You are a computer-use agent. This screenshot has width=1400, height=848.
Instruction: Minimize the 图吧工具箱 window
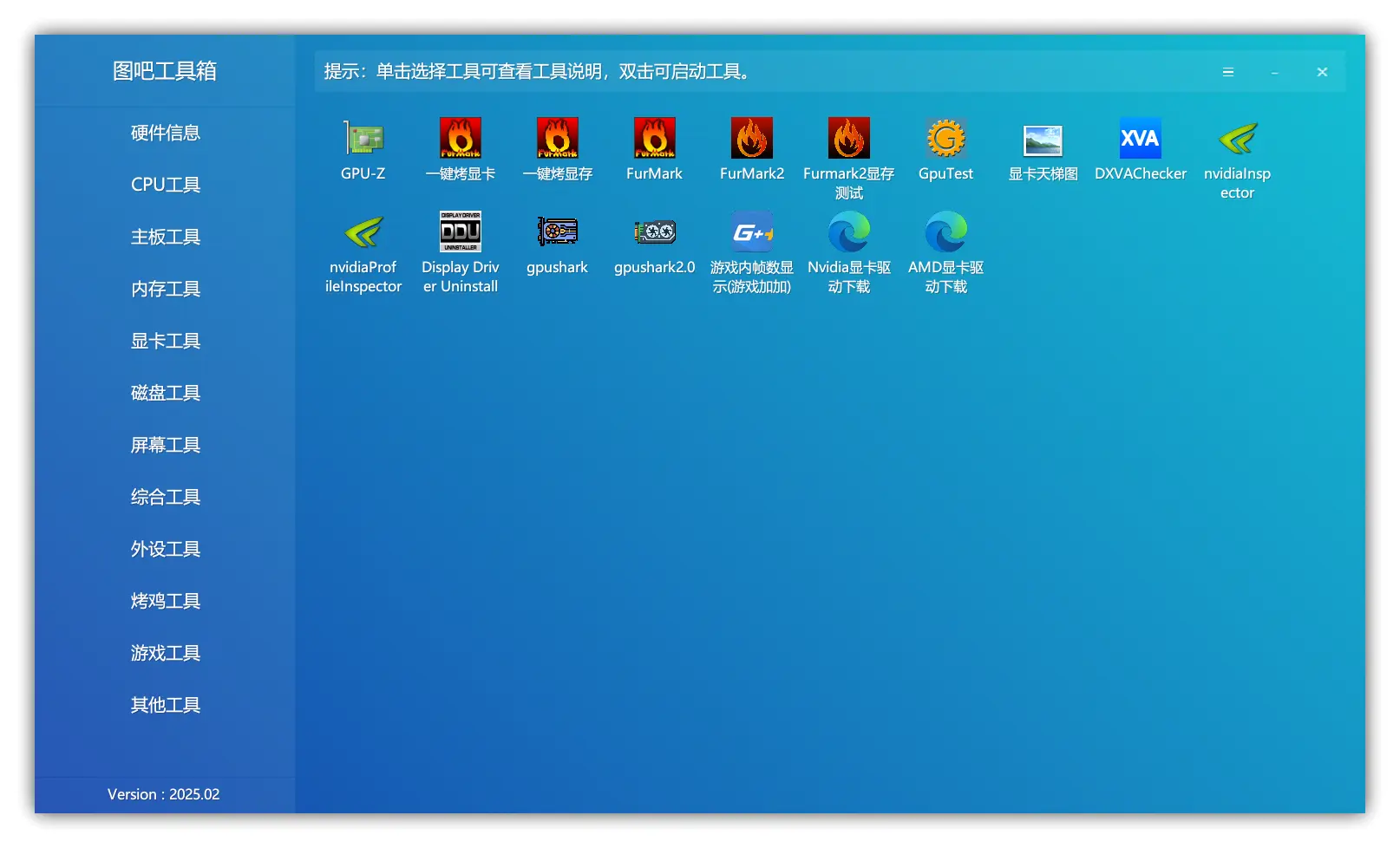click(x=1275, y=72)
